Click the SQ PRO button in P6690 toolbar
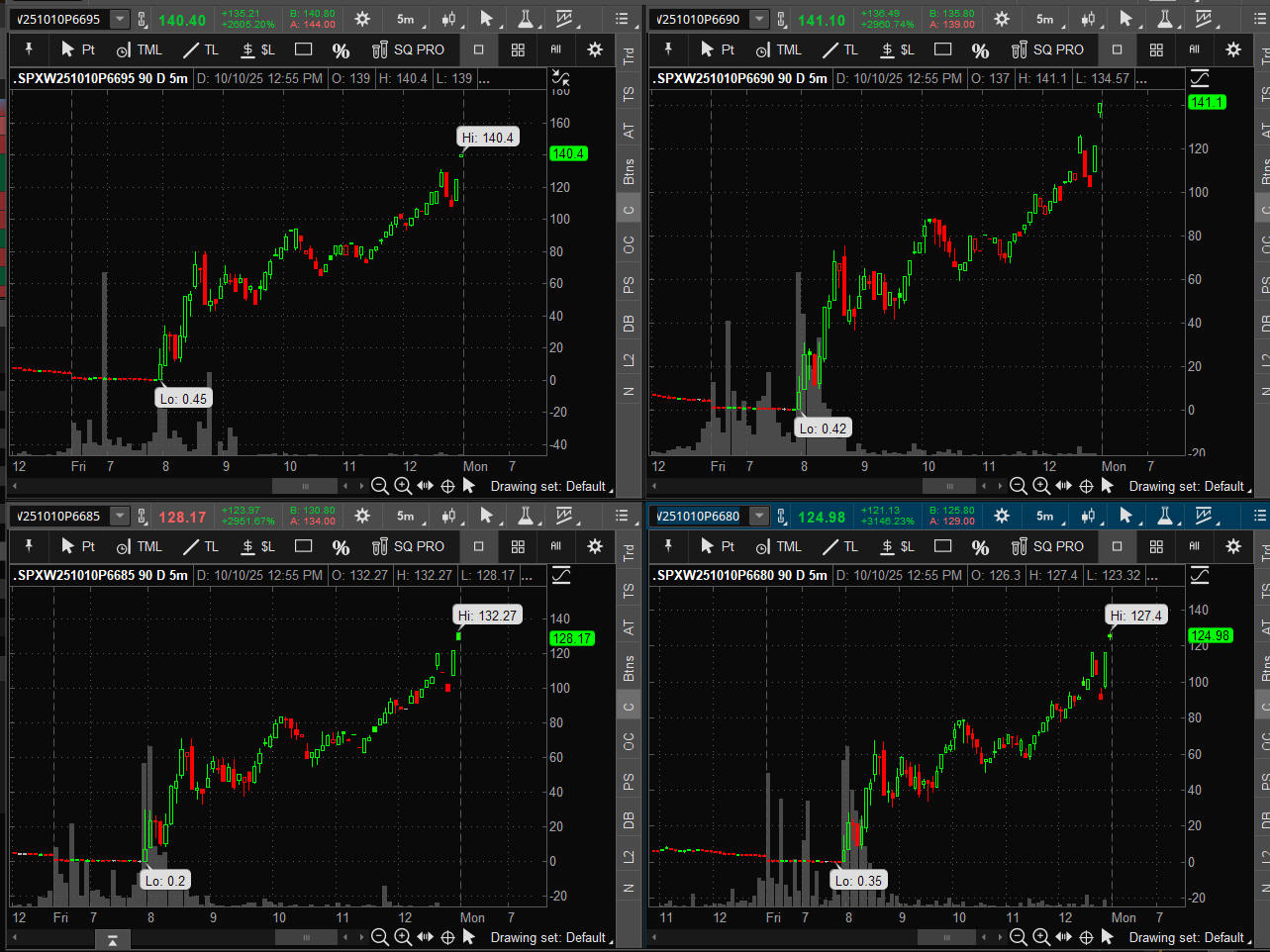The width and height of the screenshot is (1270, 952). [1047, 49]
